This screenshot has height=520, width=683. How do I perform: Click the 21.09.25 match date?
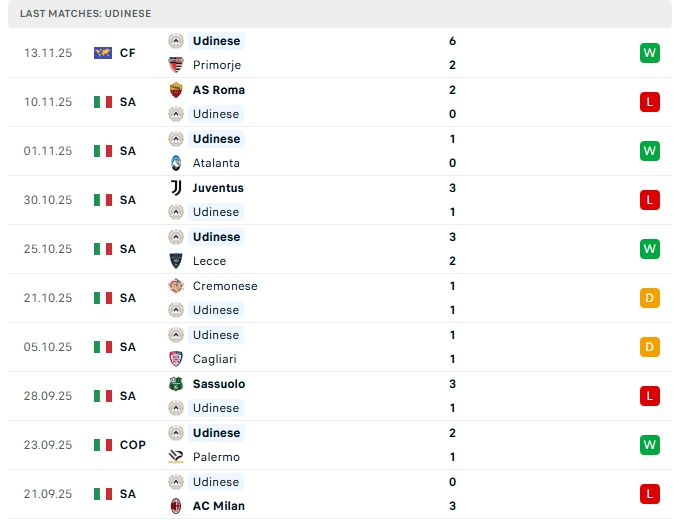pyautogui.click(x=48, y=494)
